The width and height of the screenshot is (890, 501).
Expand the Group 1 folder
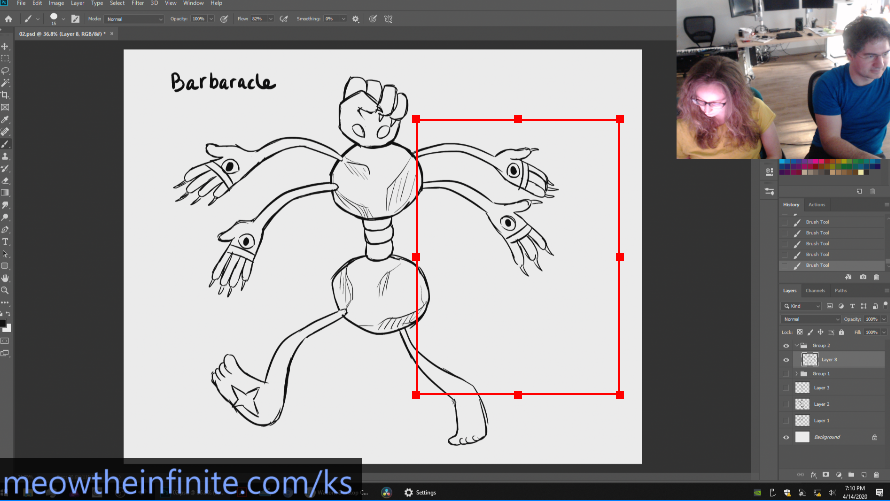[x=797, y=374]
